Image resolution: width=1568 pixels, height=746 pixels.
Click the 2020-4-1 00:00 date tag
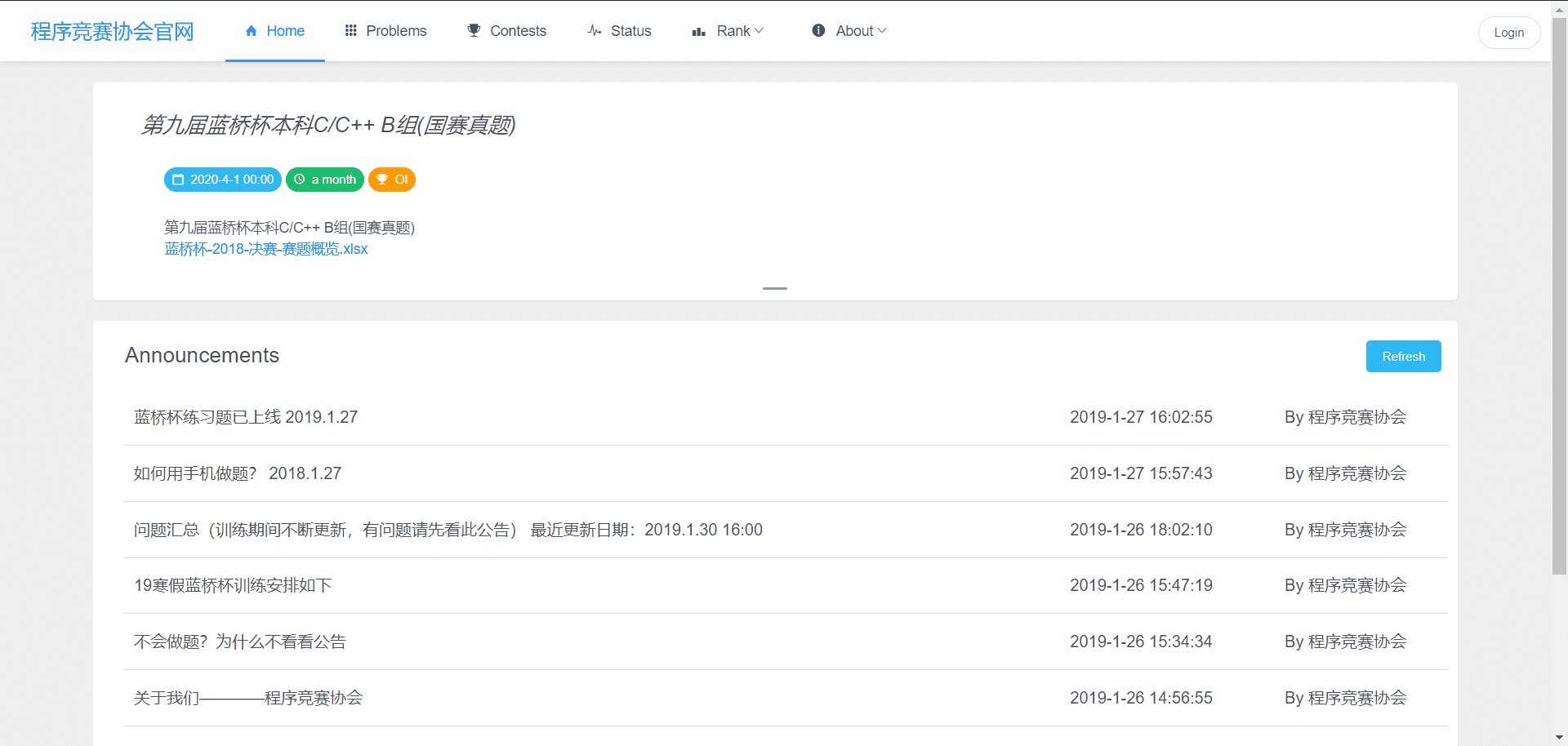point(223,180)
